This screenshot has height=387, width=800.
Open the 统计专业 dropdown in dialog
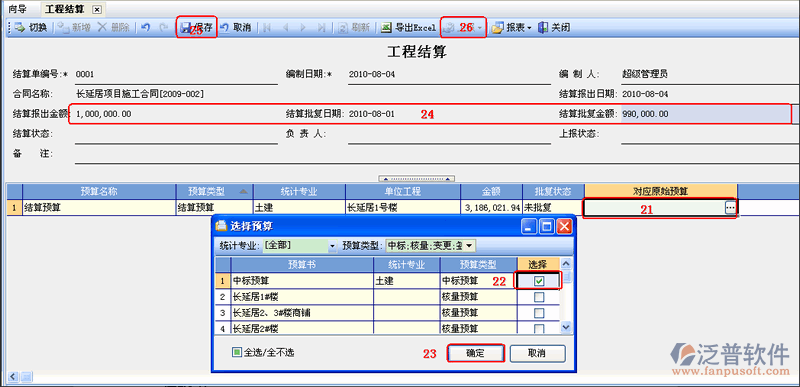pyautogui.click(x=332, y=246)
